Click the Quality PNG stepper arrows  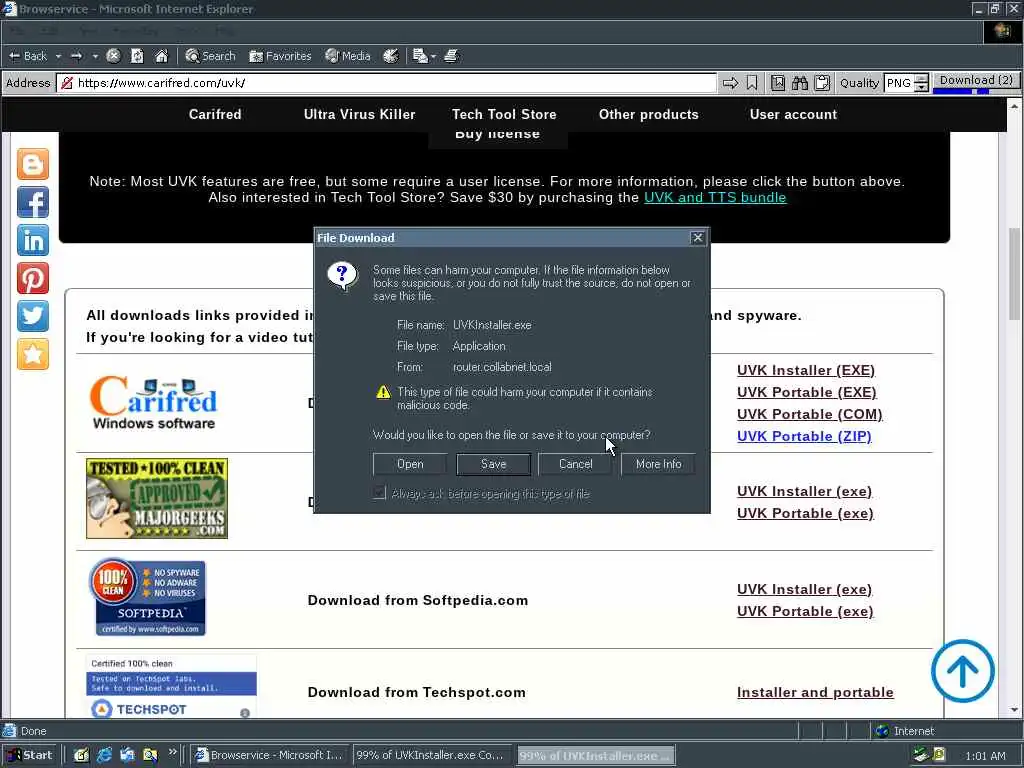[x=921, y=83]
